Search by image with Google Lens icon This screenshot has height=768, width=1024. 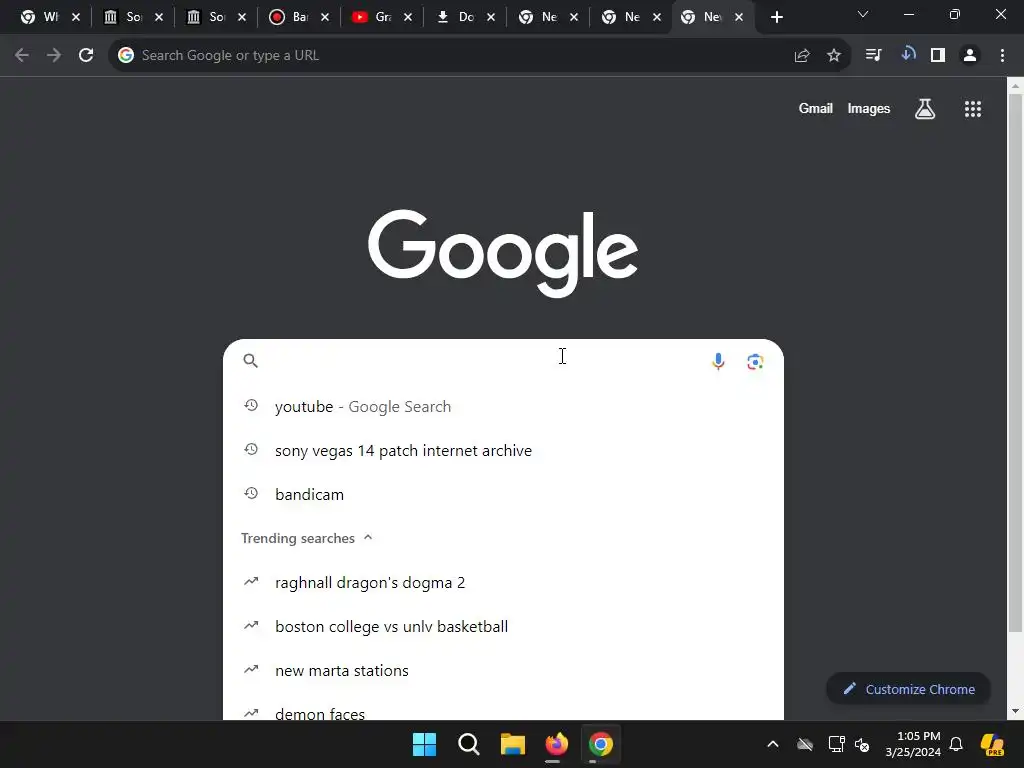click(755, 361)
